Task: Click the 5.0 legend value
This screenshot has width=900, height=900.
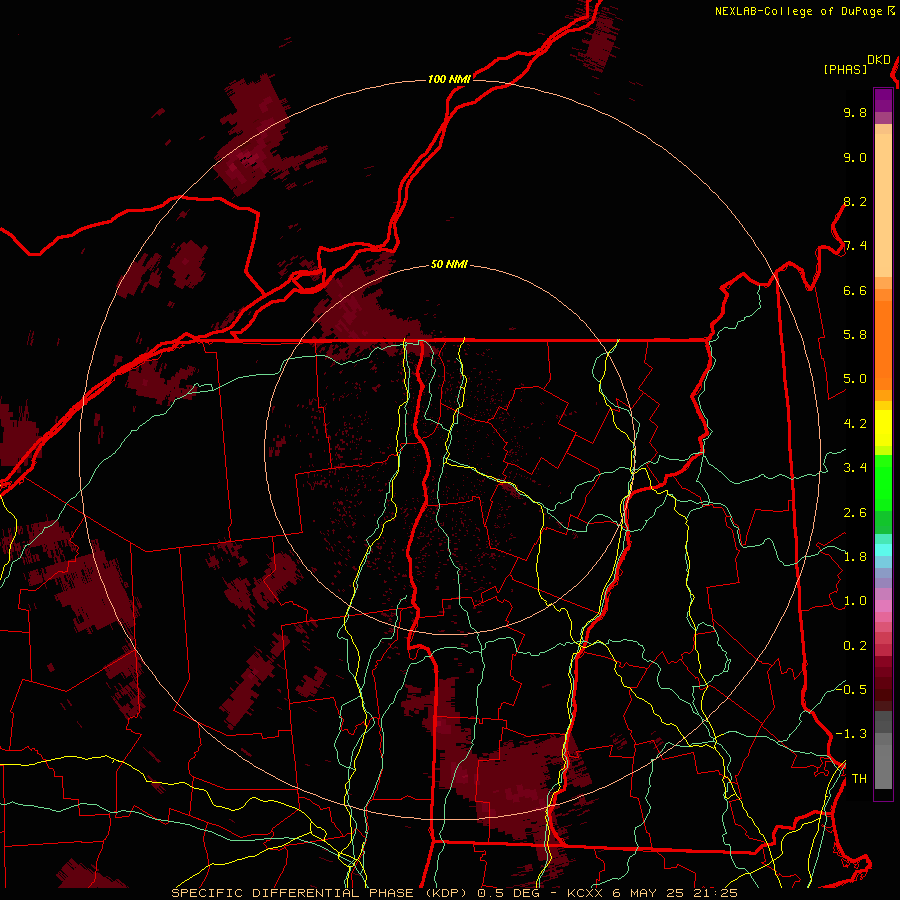Action: 855,379
